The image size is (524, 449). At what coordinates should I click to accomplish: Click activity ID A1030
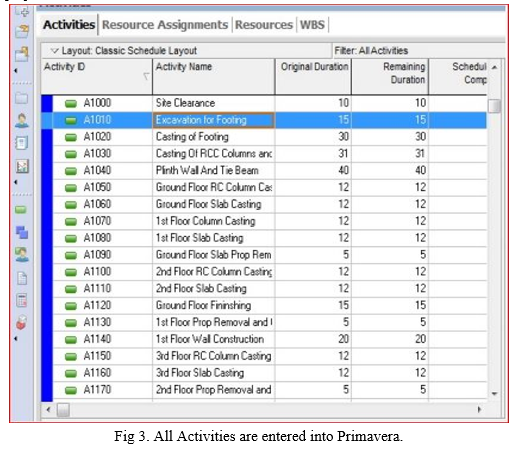[97, 154]
